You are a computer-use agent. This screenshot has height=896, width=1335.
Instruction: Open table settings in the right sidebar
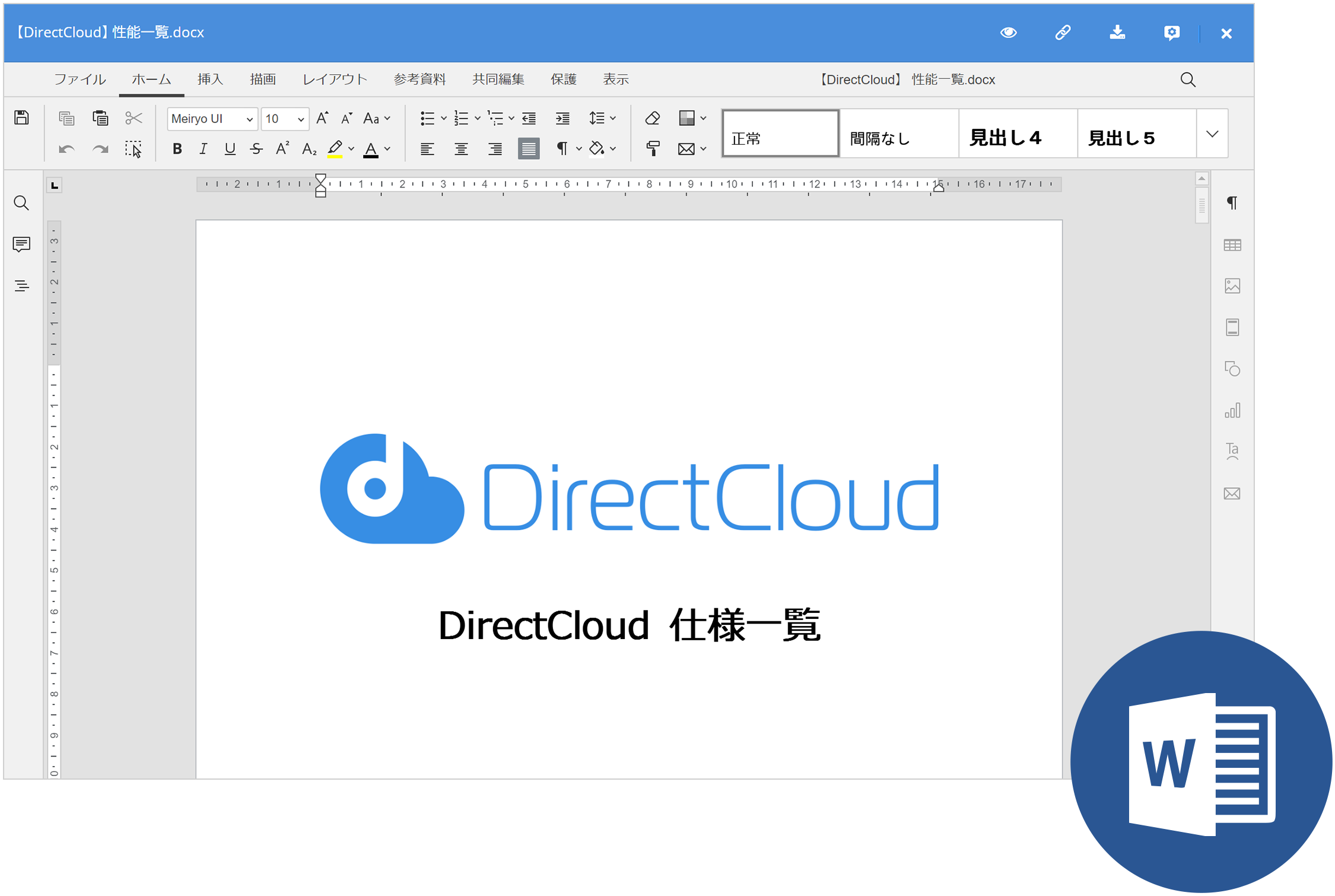1232,244
